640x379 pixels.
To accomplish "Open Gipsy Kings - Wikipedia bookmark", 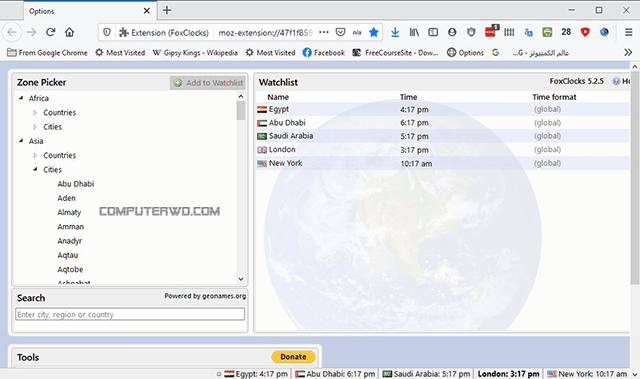I will (x=195, y=53).
